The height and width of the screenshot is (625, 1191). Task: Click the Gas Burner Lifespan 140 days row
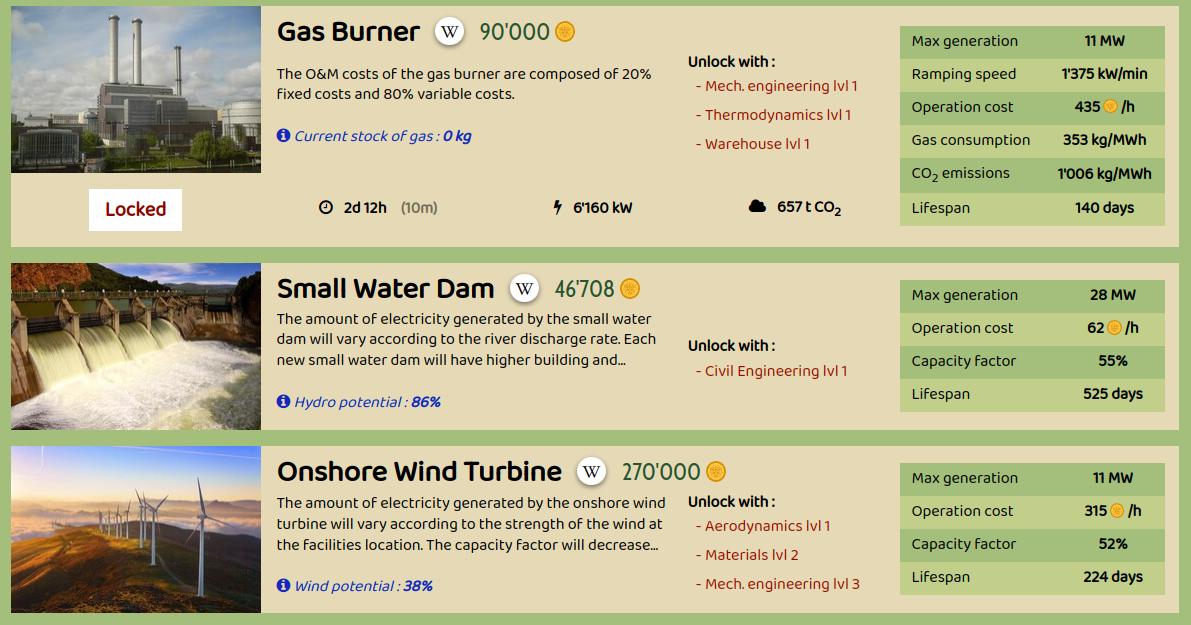click(1032, 208)
